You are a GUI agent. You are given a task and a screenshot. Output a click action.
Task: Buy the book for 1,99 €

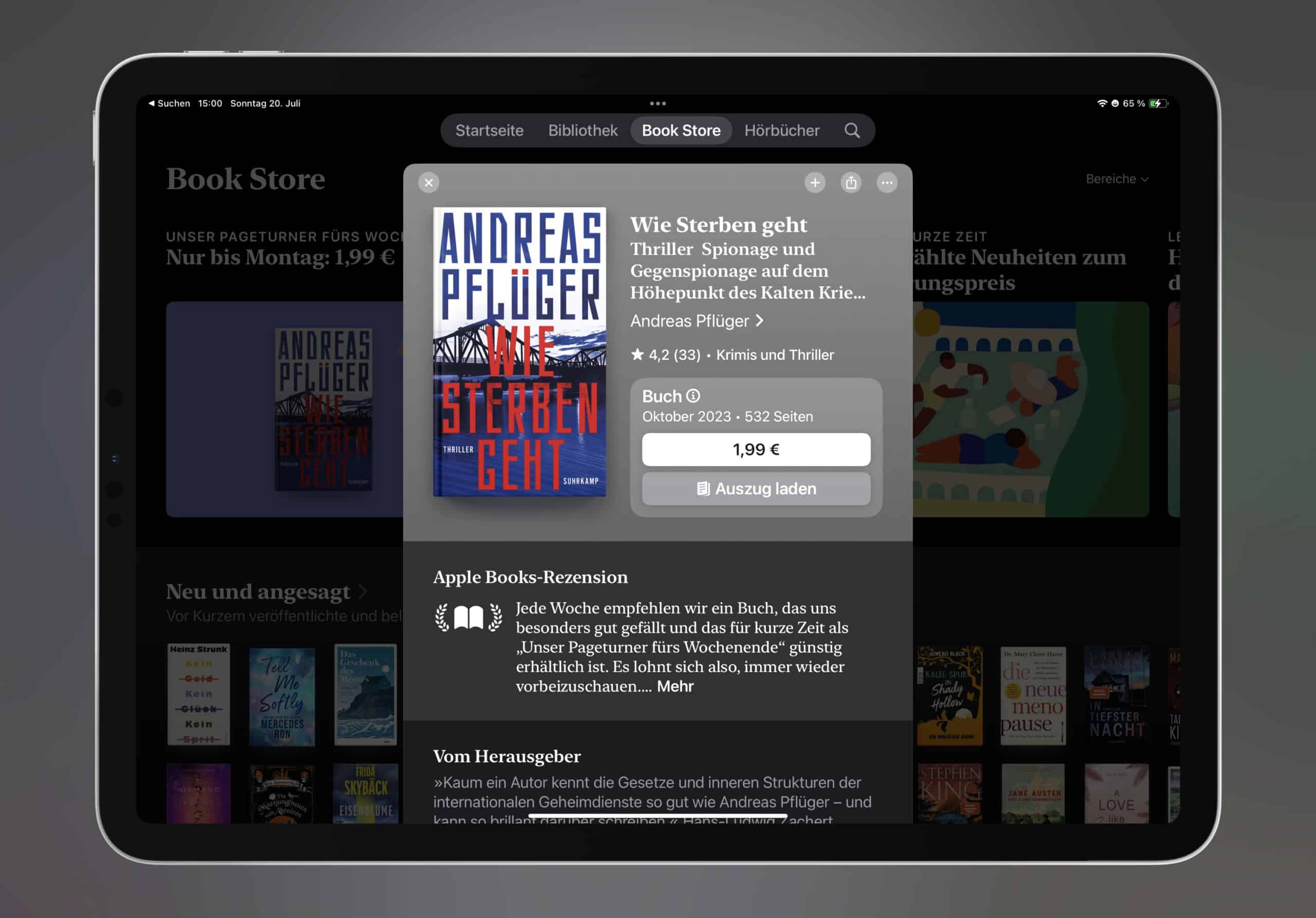[x=756, y=449]
